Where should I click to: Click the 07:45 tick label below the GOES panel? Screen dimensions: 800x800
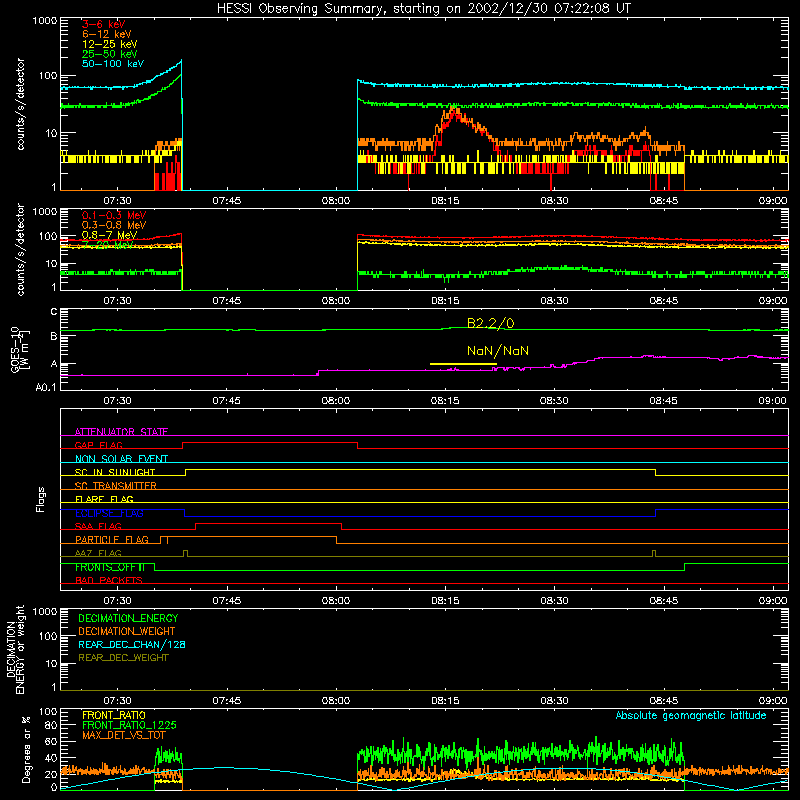[227, 401]
